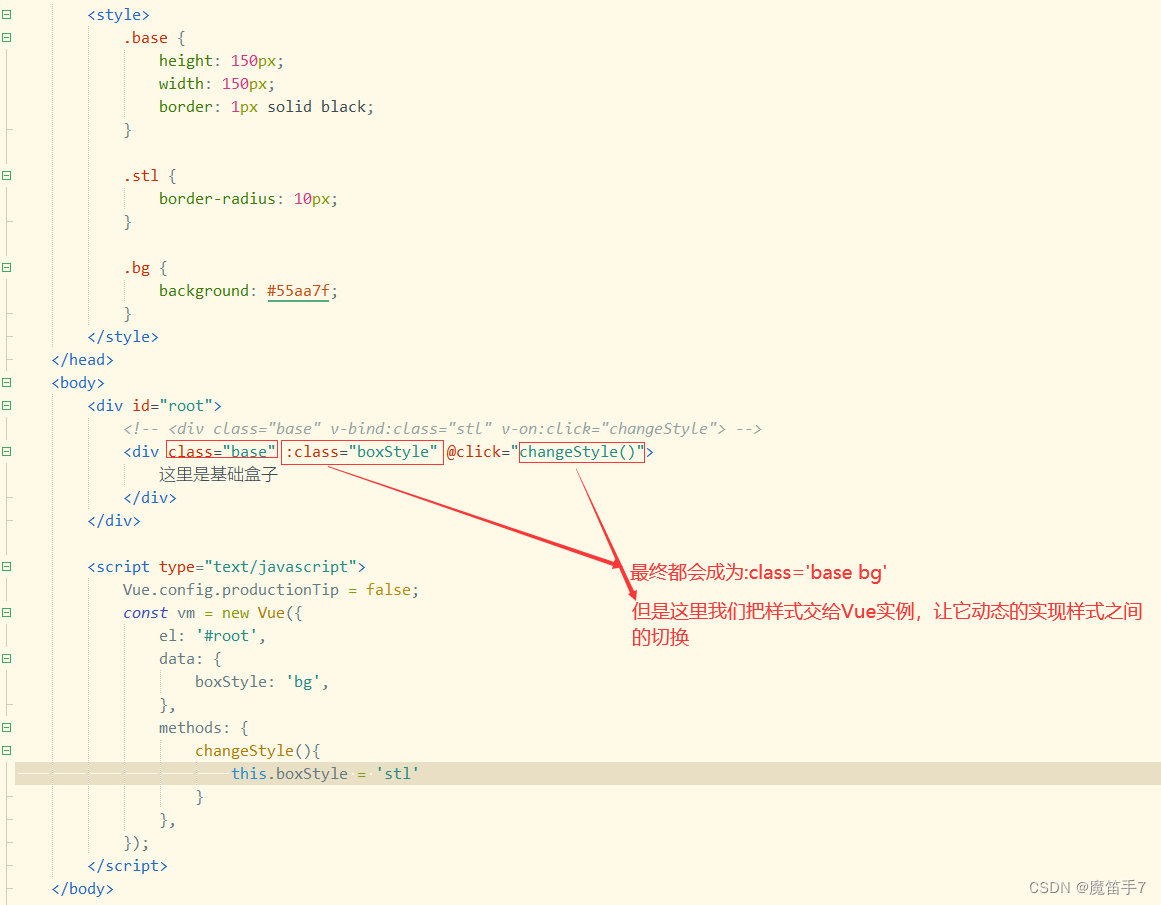Collapse the .bg rule fold marker
The image size is (1161, 905).
coord(7,267)
